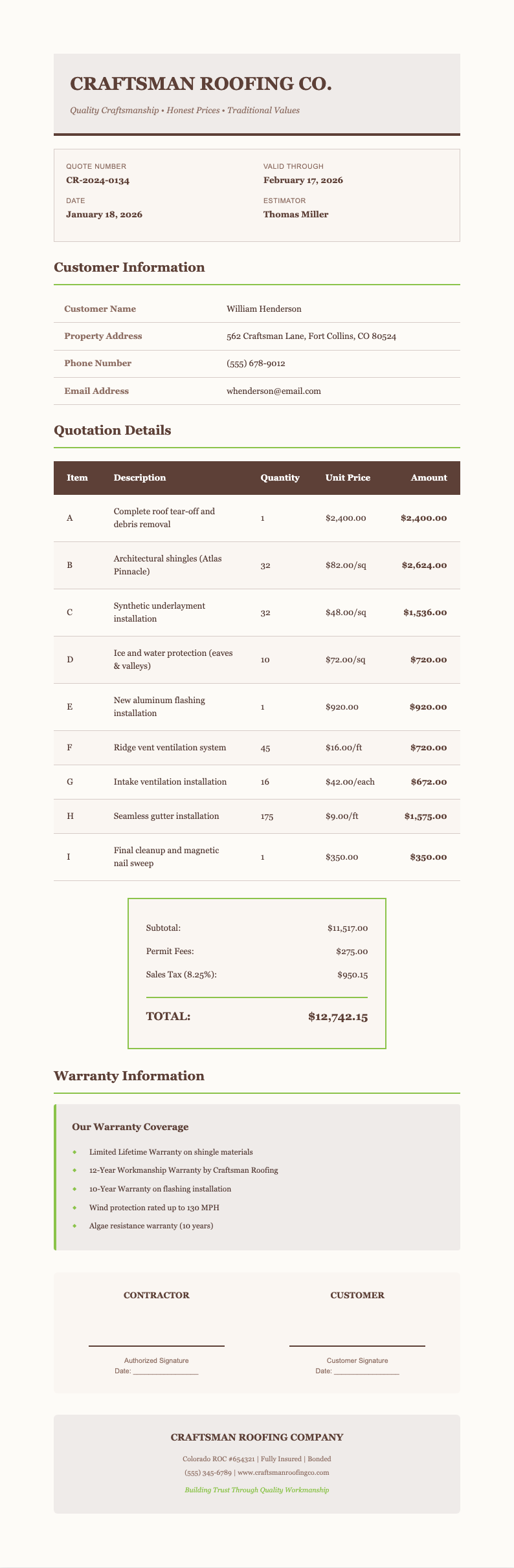Click the diamond bullet beside Wind protection
Image resolution: width=514 pixels, height=1568 pixels.
74,1207
